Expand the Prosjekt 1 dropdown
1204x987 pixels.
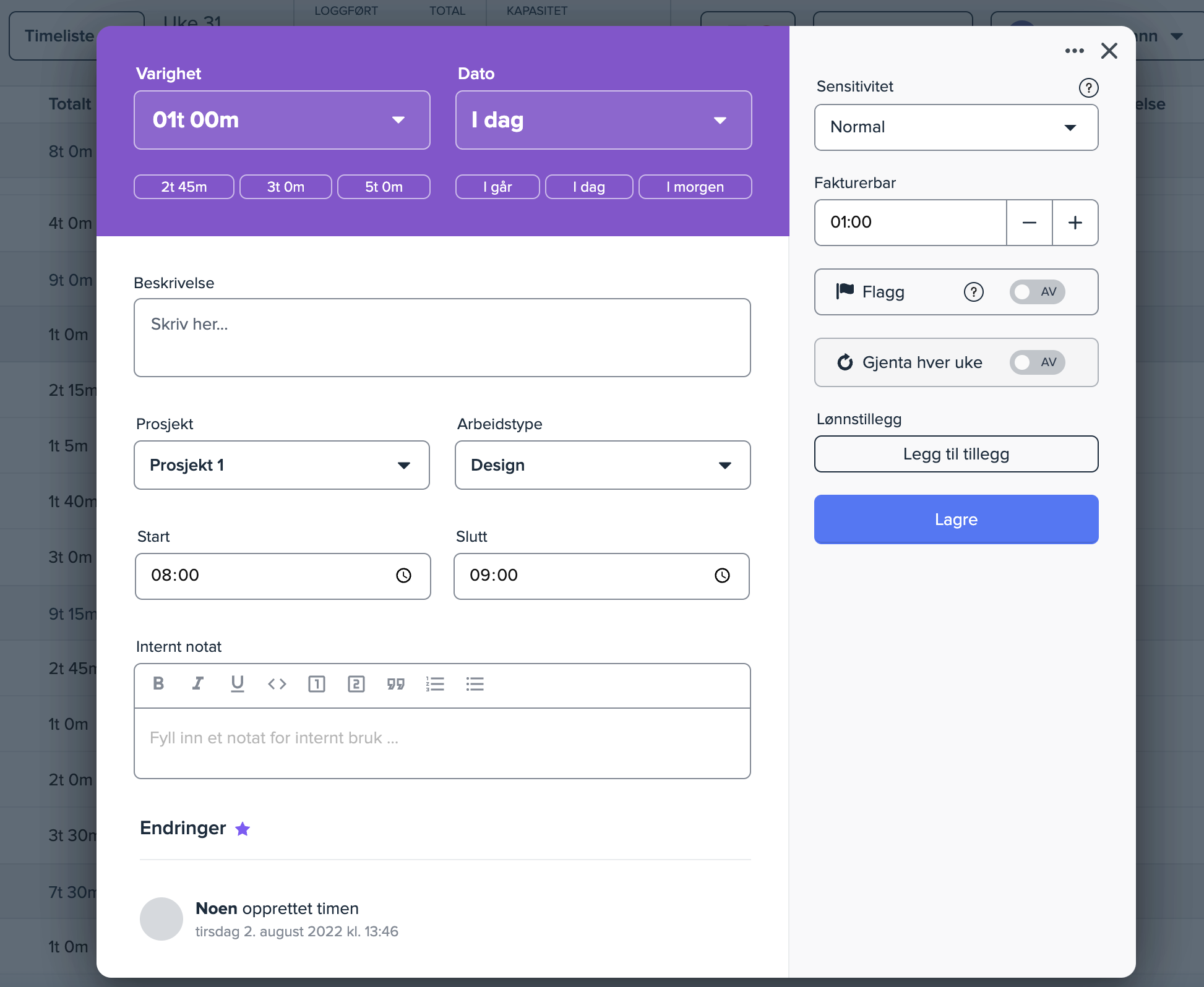point(282,465)
